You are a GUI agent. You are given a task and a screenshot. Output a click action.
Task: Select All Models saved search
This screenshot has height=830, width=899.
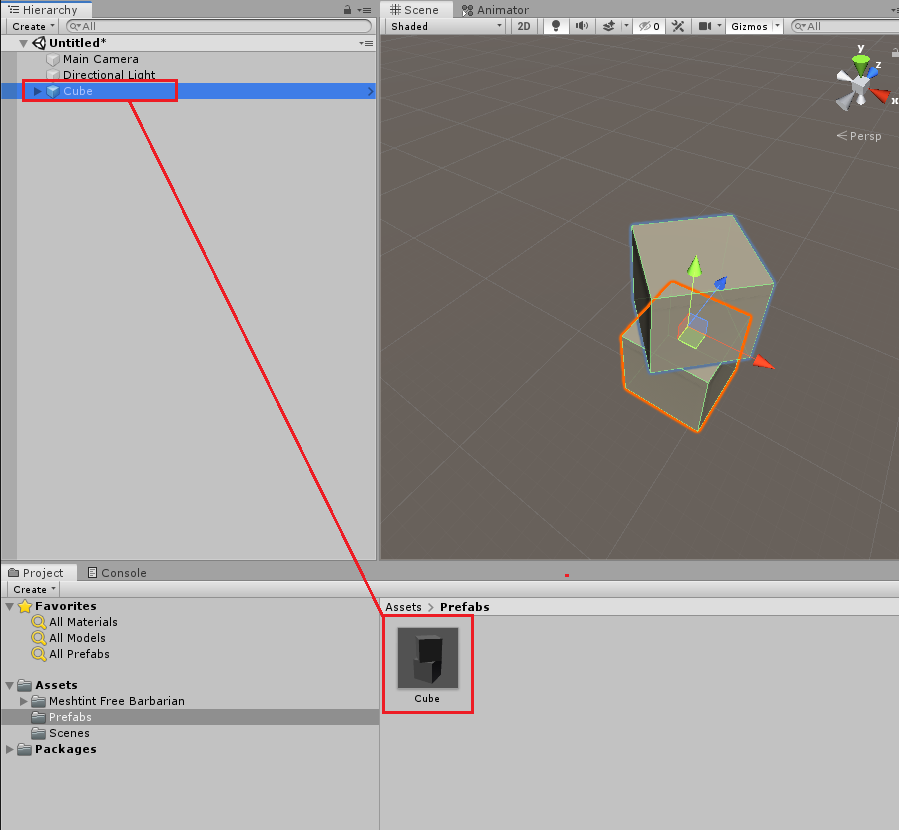77,638
